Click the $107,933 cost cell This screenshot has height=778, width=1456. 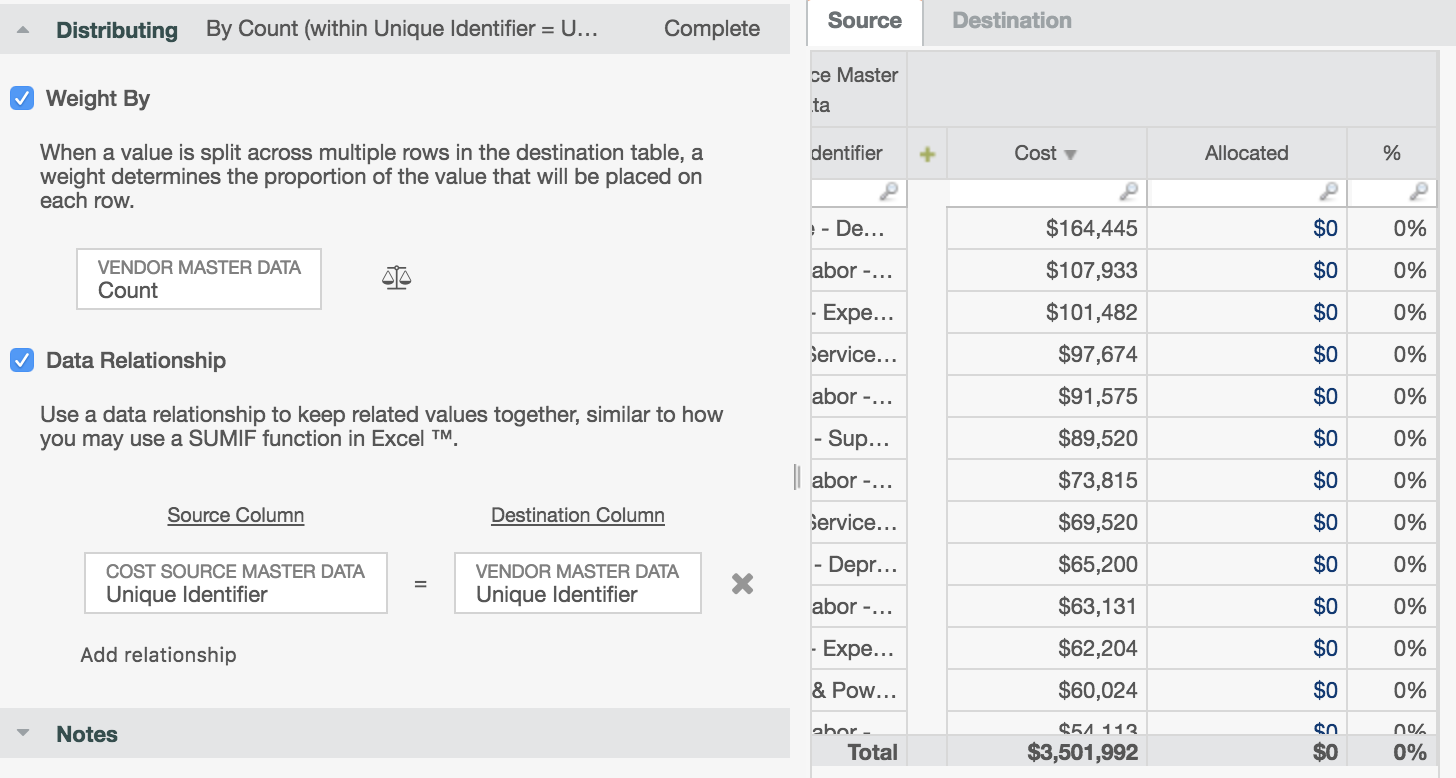pos(1046,270)
